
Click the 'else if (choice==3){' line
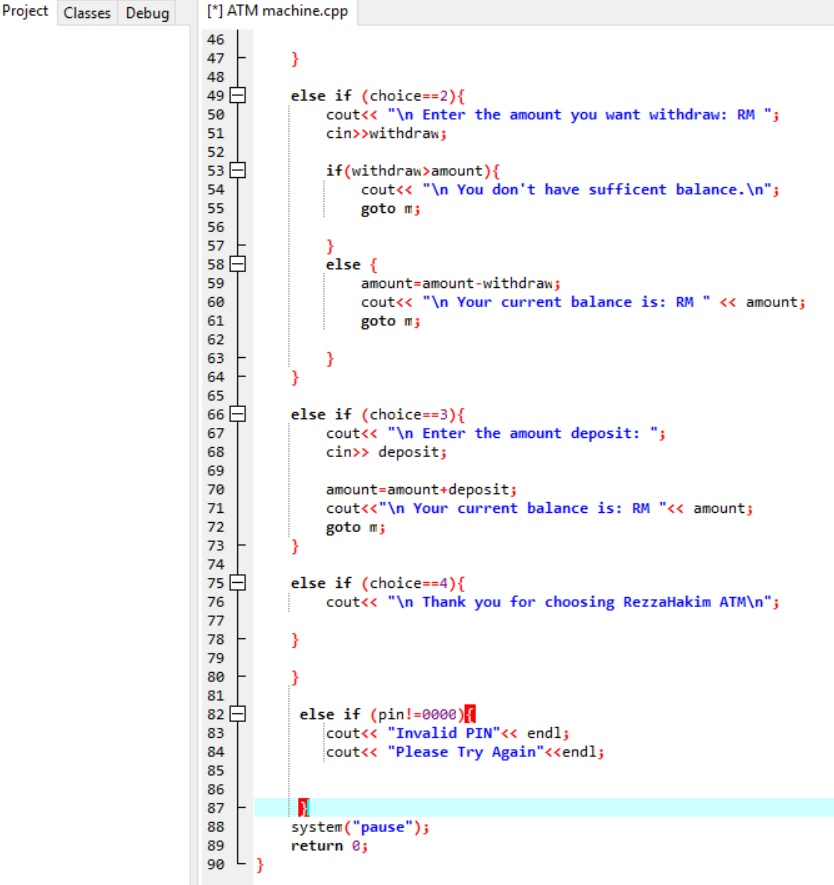[378, 414]
